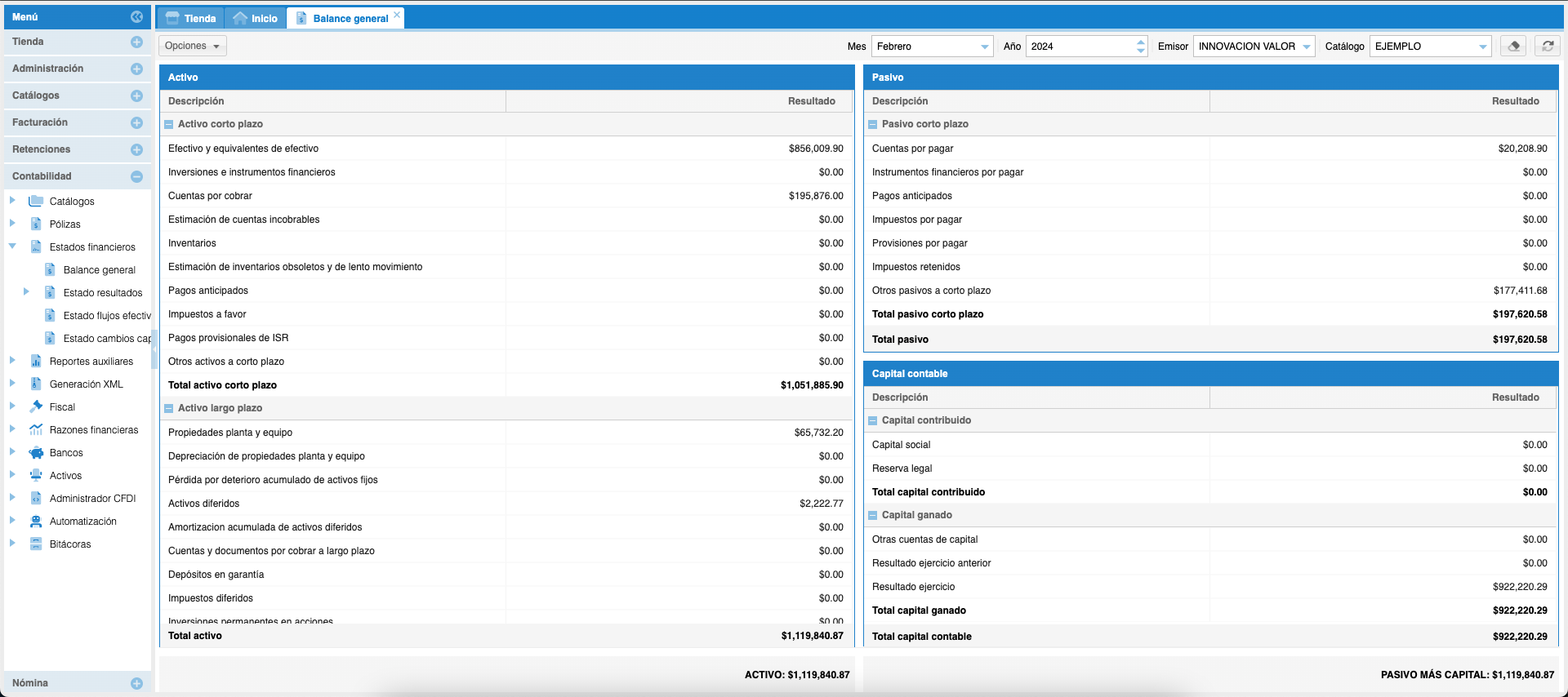Close the Balance general tab

(397, 15)
